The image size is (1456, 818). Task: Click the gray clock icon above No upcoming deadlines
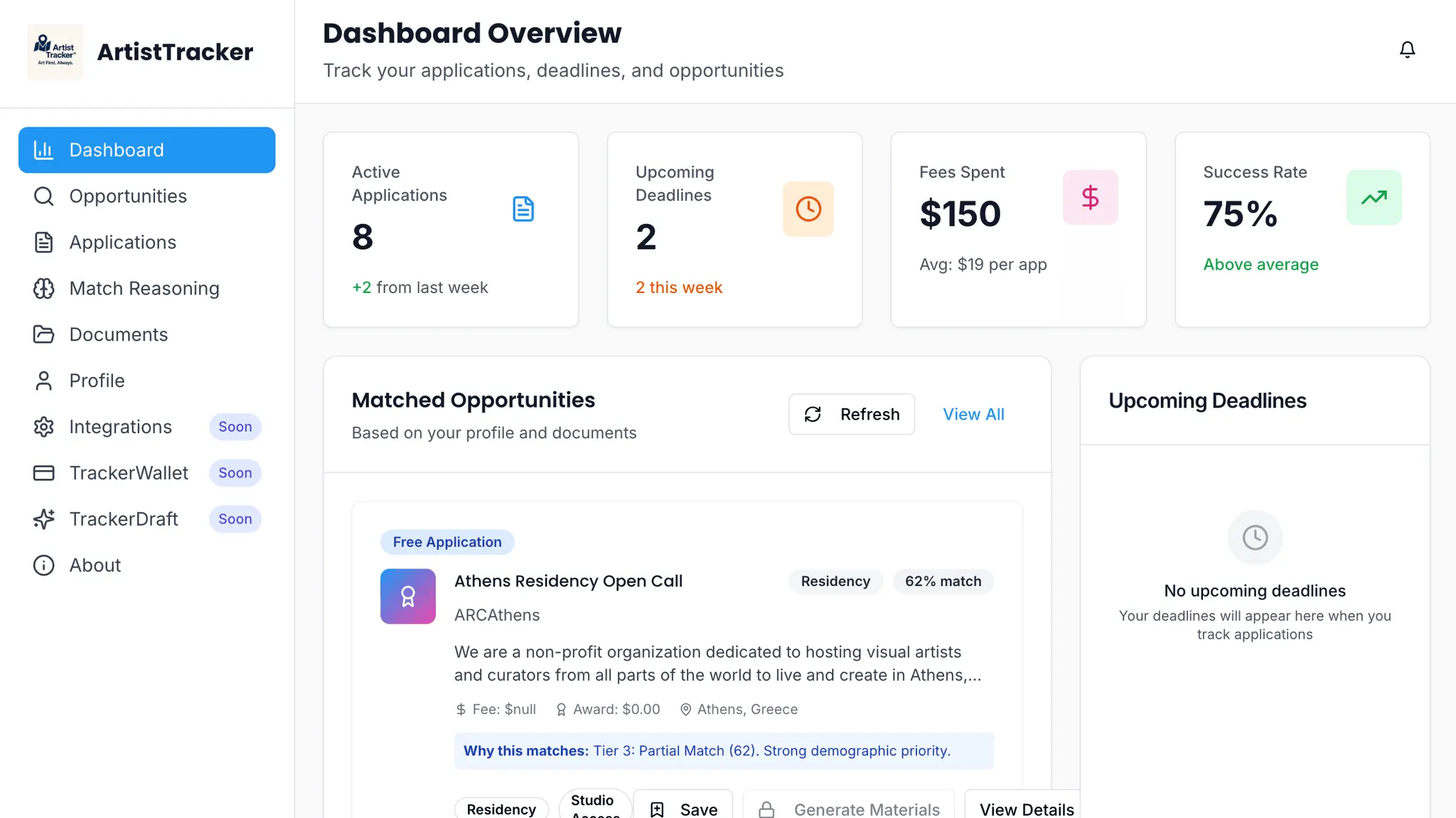(1255, 538)
